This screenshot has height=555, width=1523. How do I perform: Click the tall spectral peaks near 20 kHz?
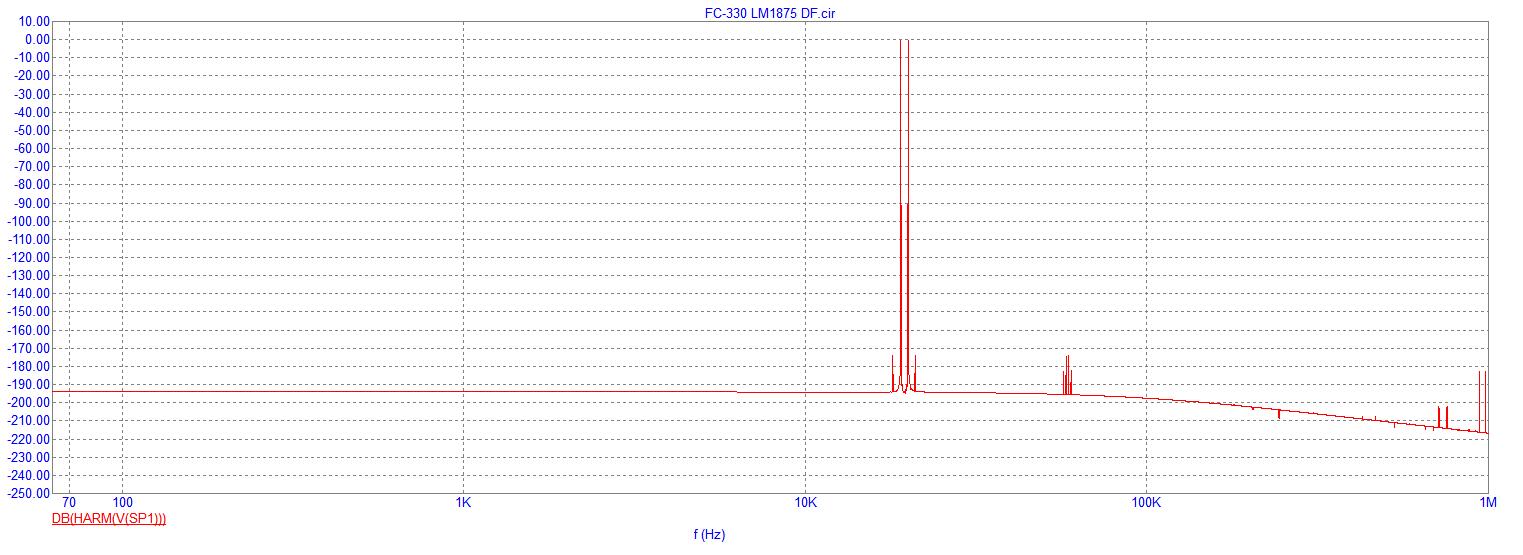904,215
